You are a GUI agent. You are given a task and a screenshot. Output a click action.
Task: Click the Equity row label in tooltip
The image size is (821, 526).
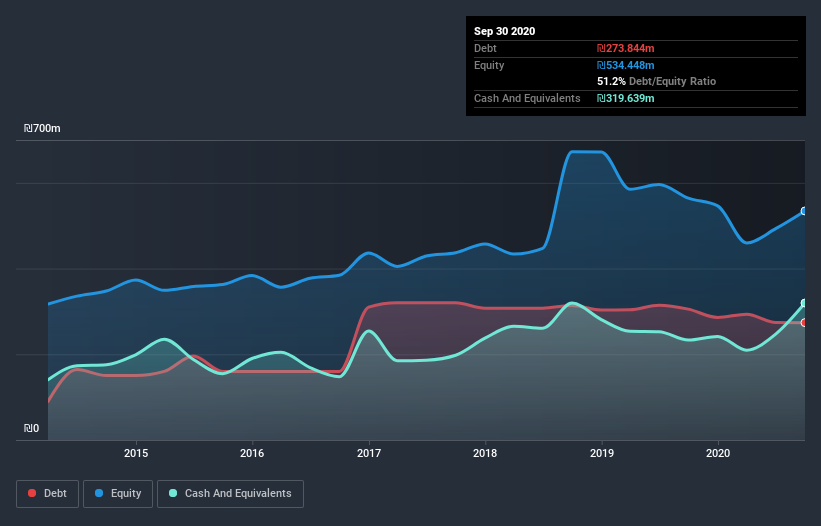tap(489, 65)
